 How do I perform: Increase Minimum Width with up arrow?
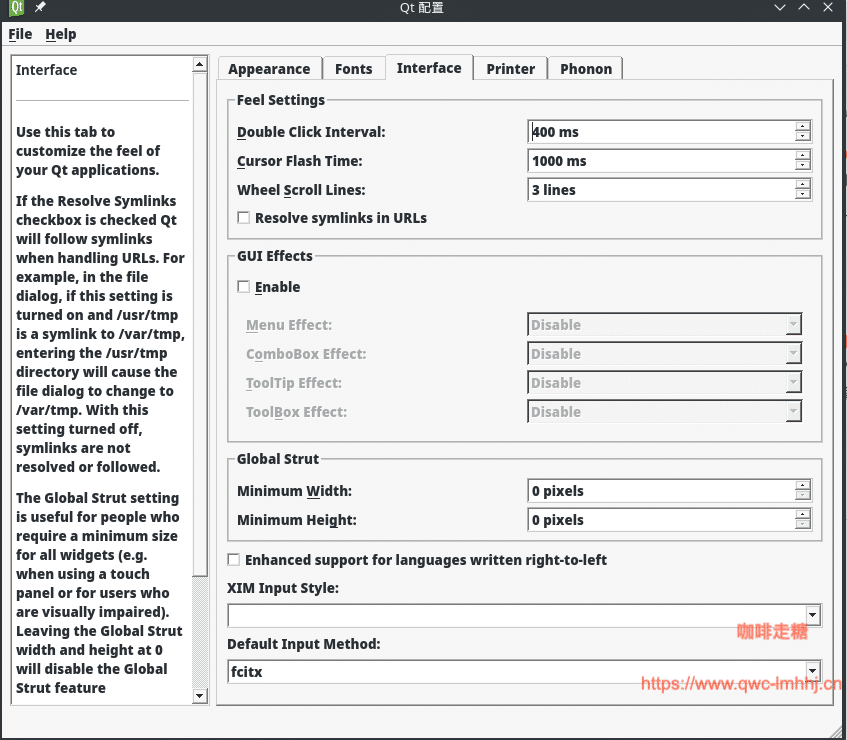pos(803,486)
